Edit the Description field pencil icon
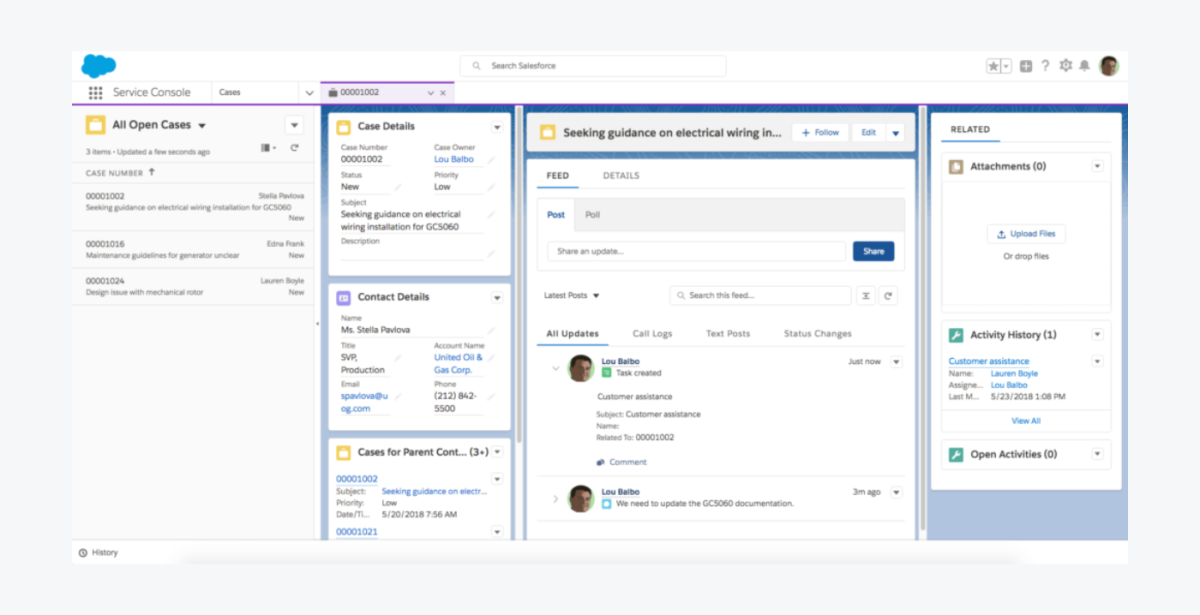This screenshot has width=1200, height=615. pyautogui.click(x=491, y=254)
